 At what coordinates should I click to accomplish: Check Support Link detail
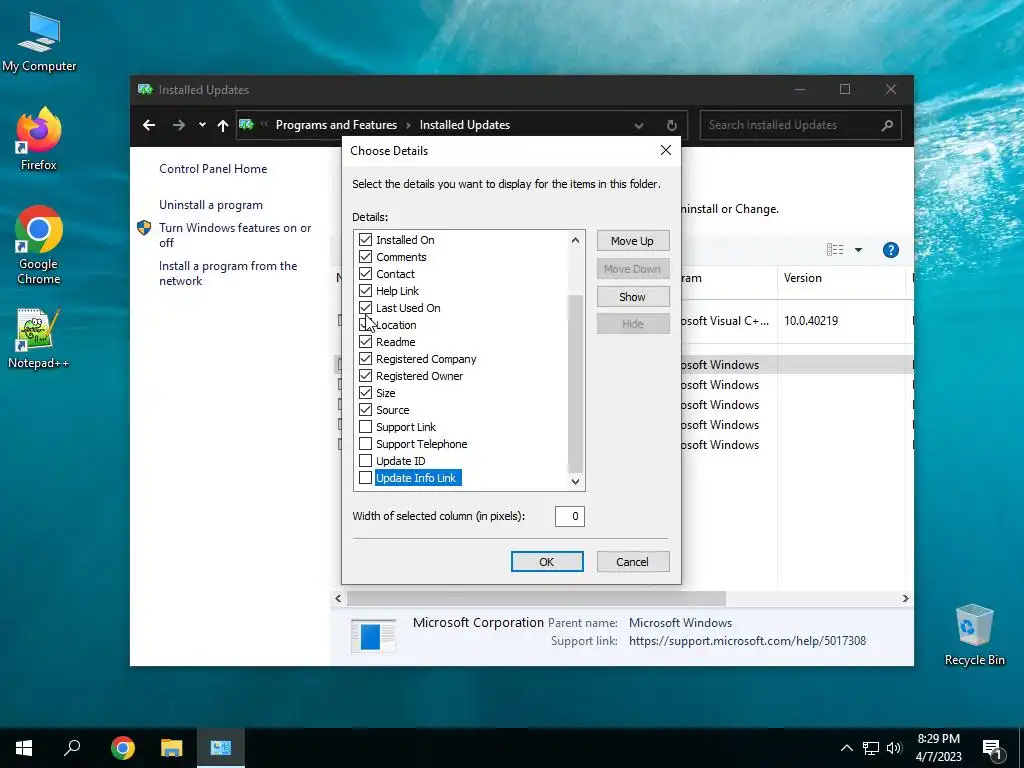(366, 426)
